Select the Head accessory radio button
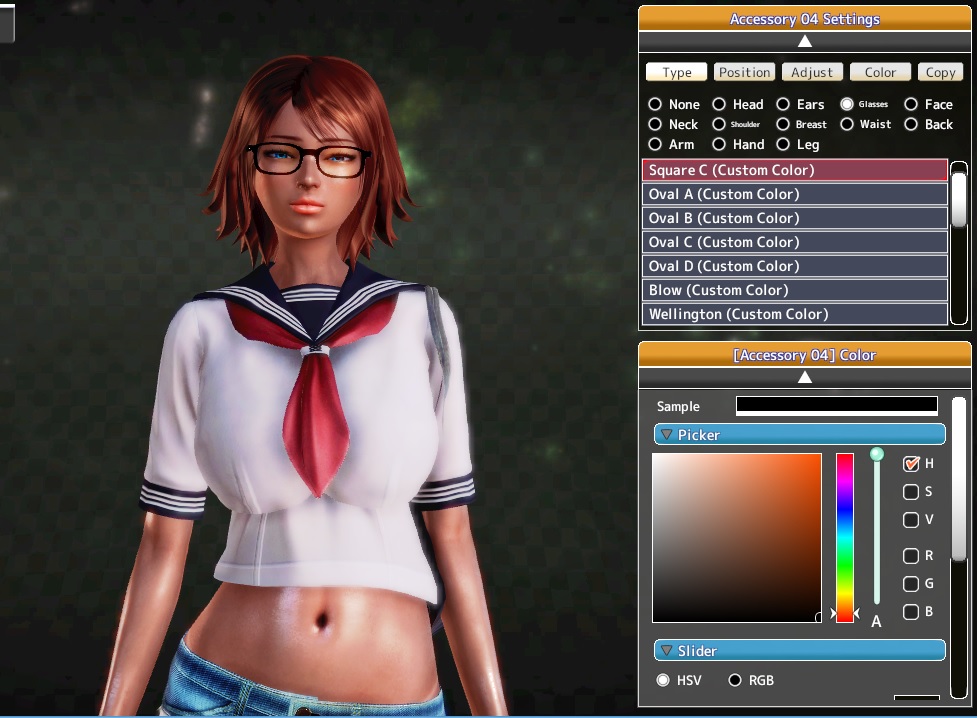This screenshot has height=718, width=977. [719, 104]
